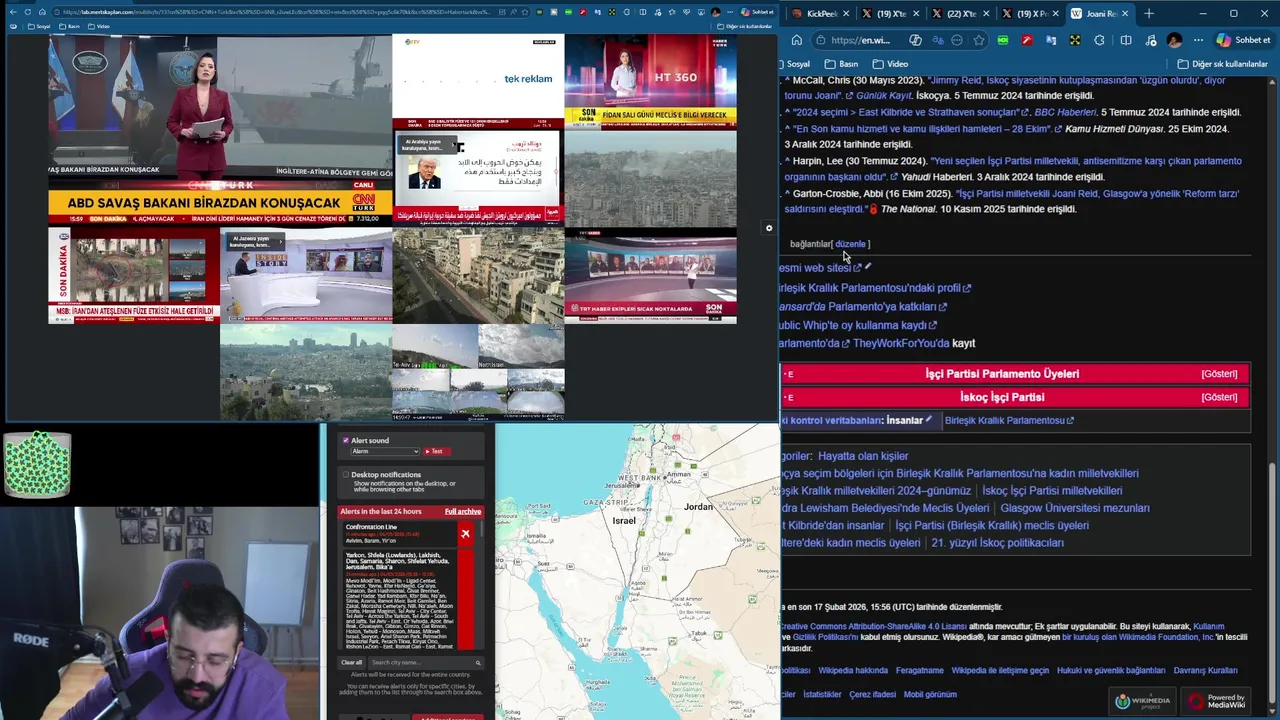Select the TRT Haber stream tile
Viewport: 1280px width, 720px height.
(650, 276)
